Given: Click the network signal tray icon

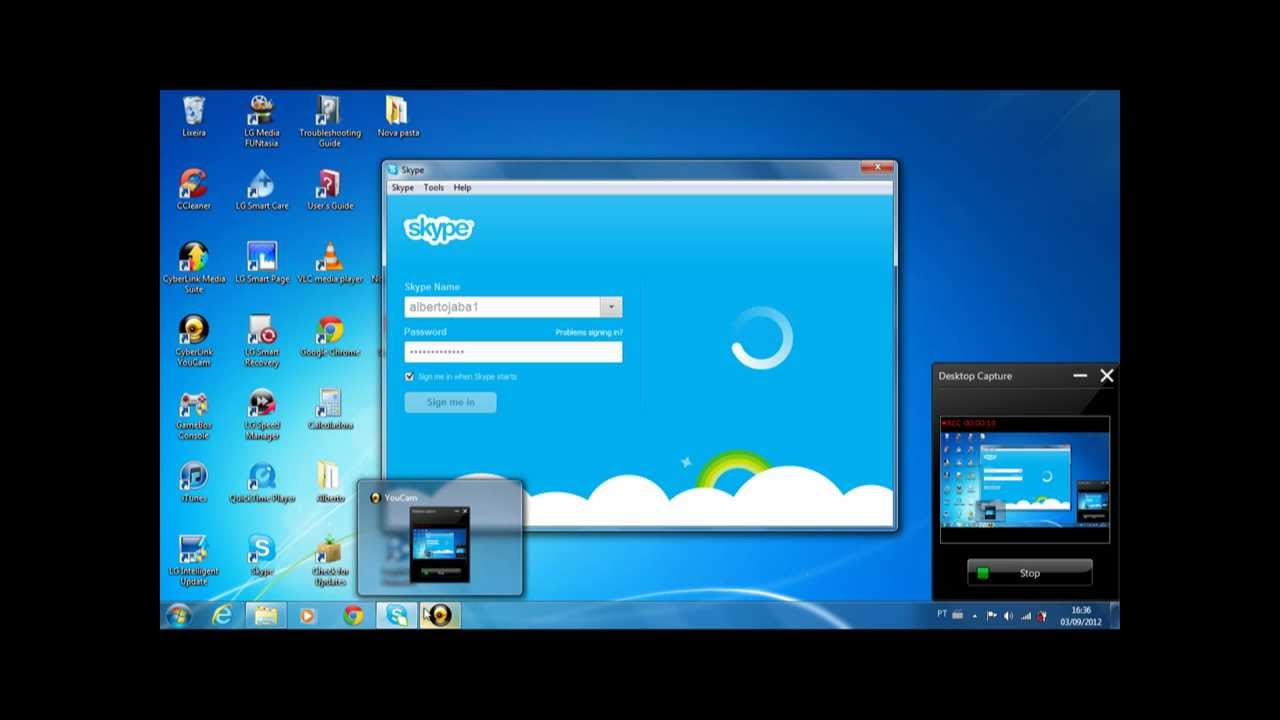Looking at the screenshot, I should coord(1025,616).
